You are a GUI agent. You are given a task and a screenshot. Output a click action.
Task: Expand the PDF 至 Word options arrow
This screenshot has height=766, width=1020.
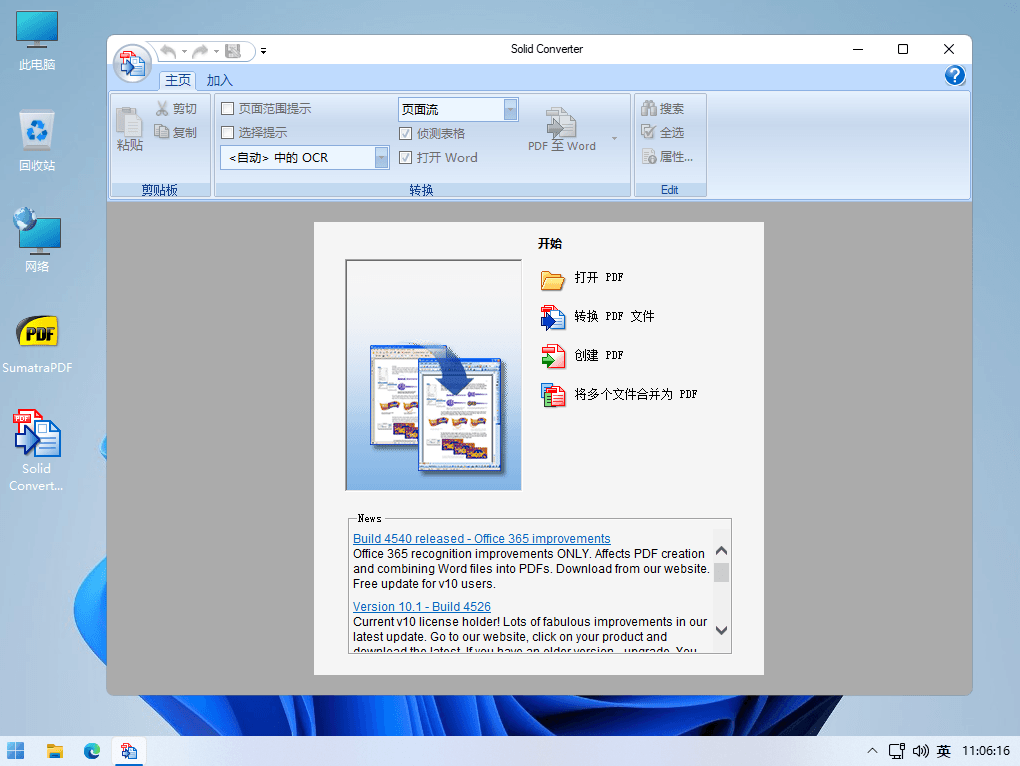coord(614,139)
